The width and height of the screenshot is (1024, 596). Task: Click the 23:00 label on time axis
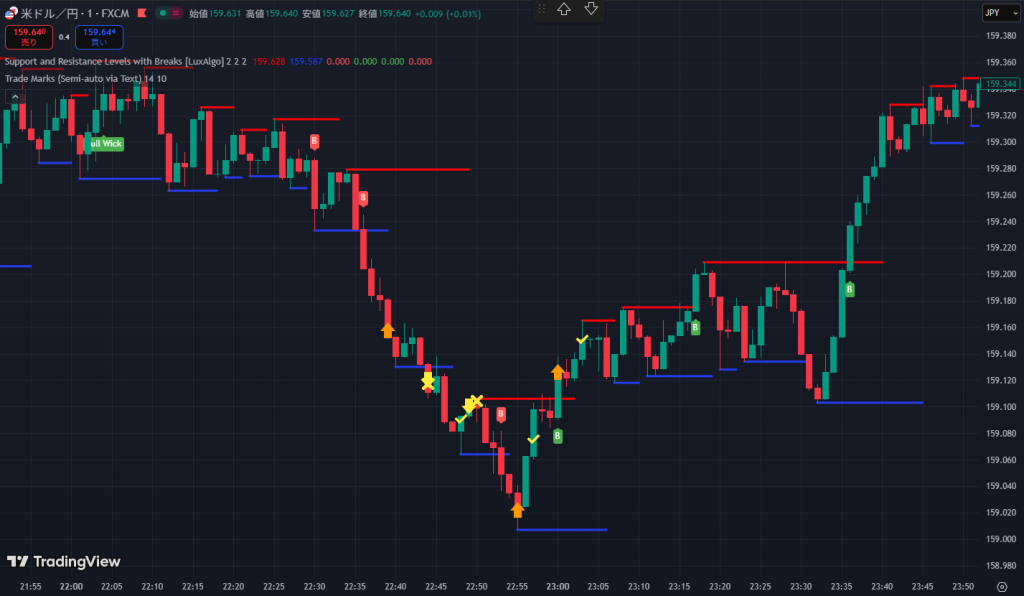pyautogui.click(x=558, y=586)
